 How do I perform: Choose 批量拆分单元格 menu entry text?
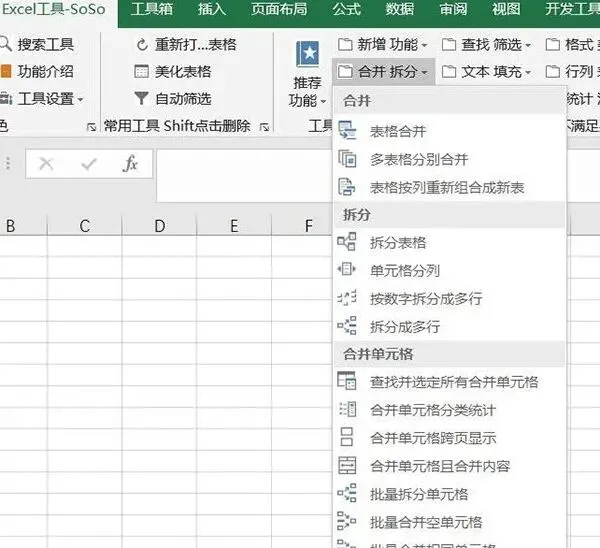coord(419,494)
